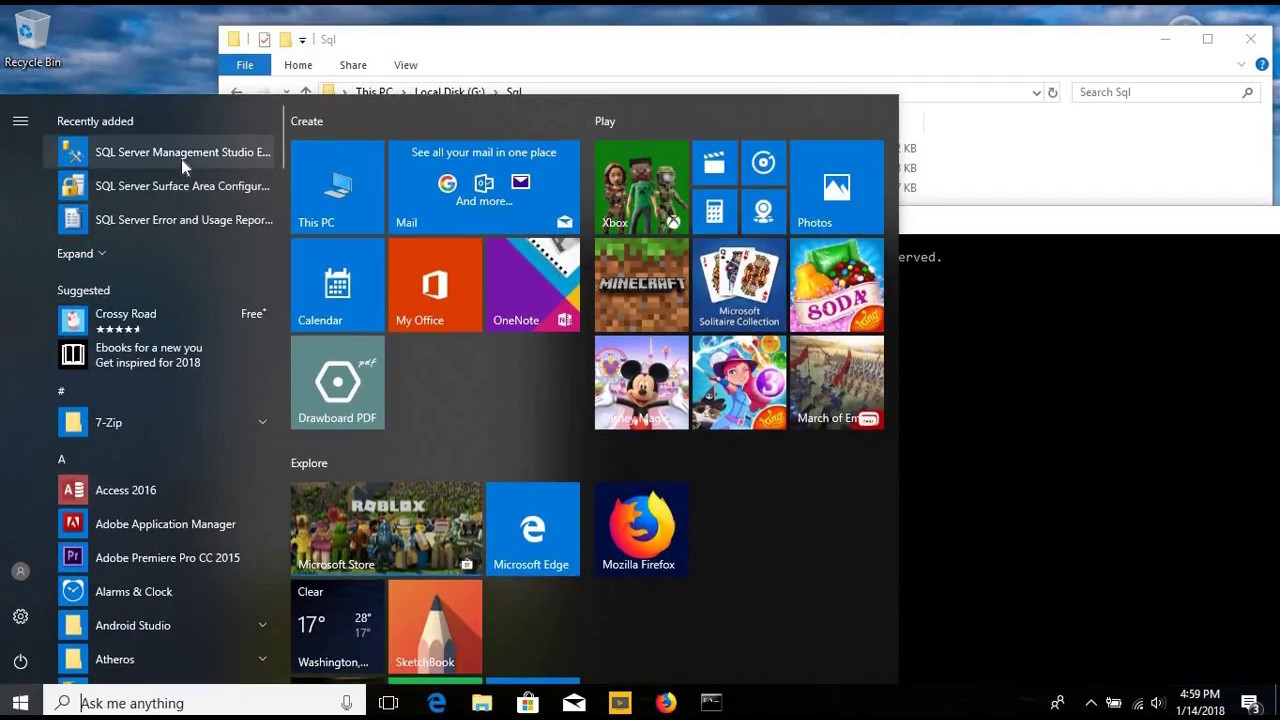Image resolution: width=1280 pixels, height=720 pixels.
Task: Open Microsoft Solitaire Collection tile
Action: [x=739, y=285]
